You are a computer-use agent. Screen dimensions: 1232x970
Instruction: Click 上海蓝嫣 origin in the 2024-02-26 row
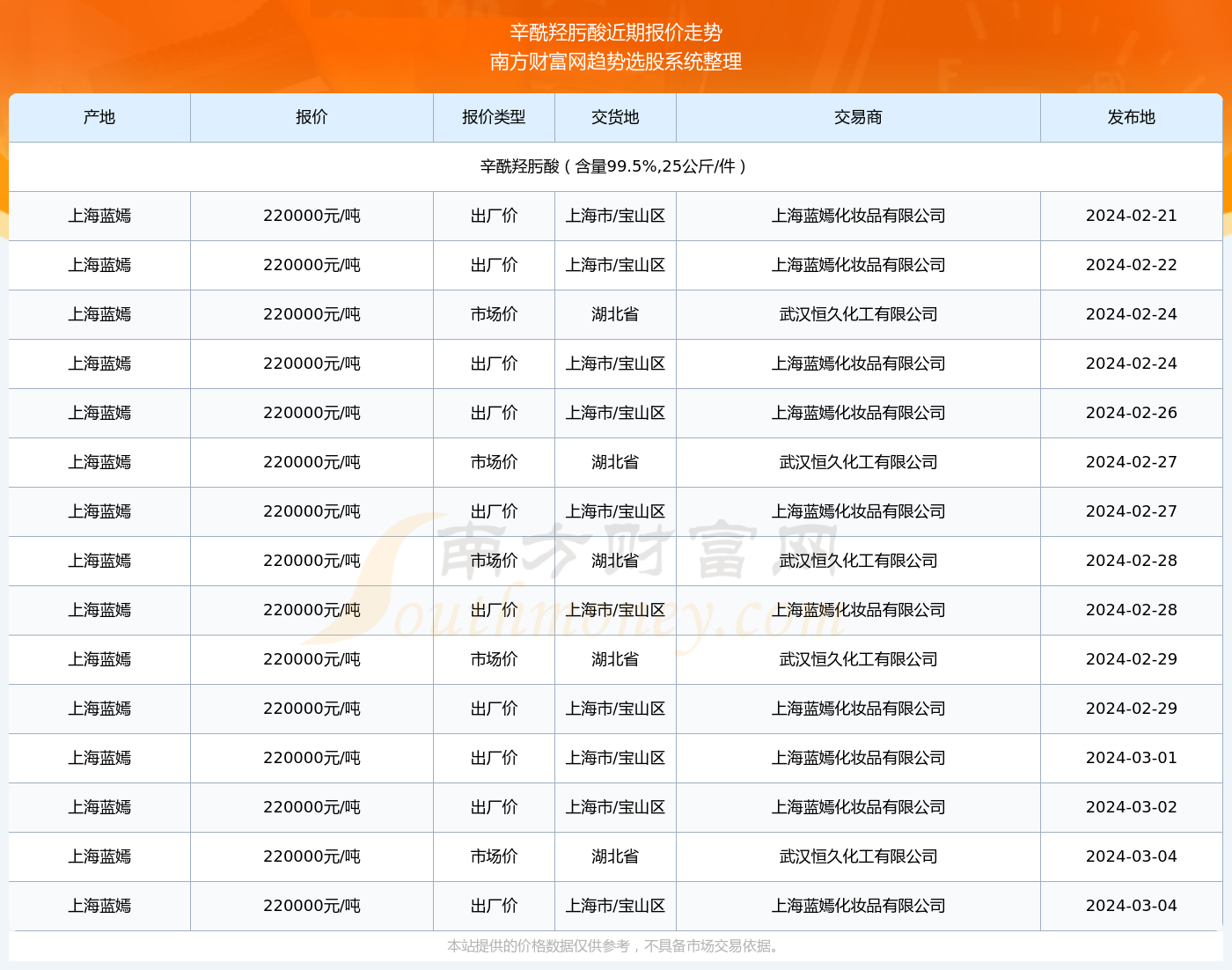(99, 413)
